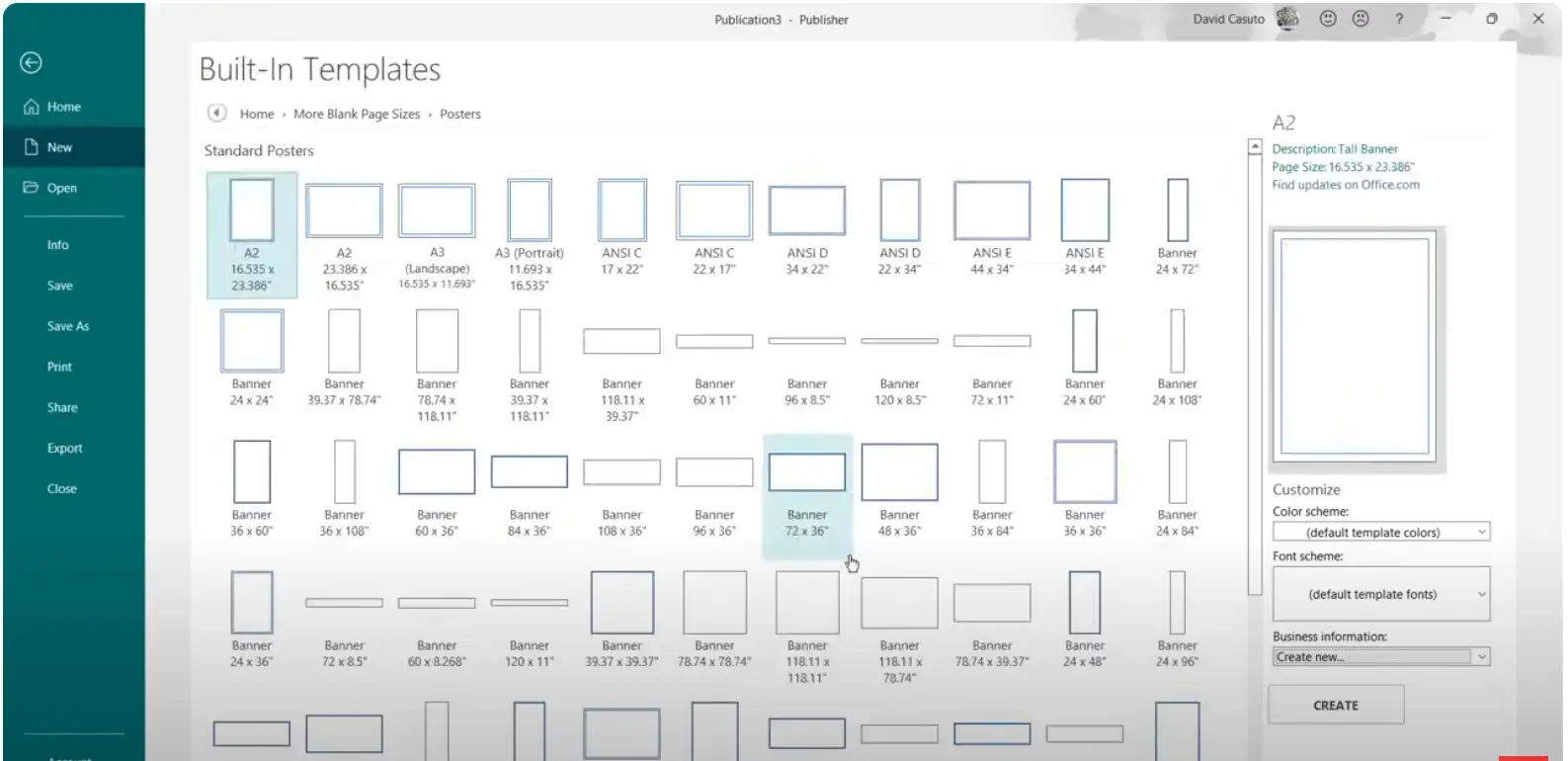Click the frown face feedback icon
This screenshot has width=1568, height=761.
click(1361, 19)
